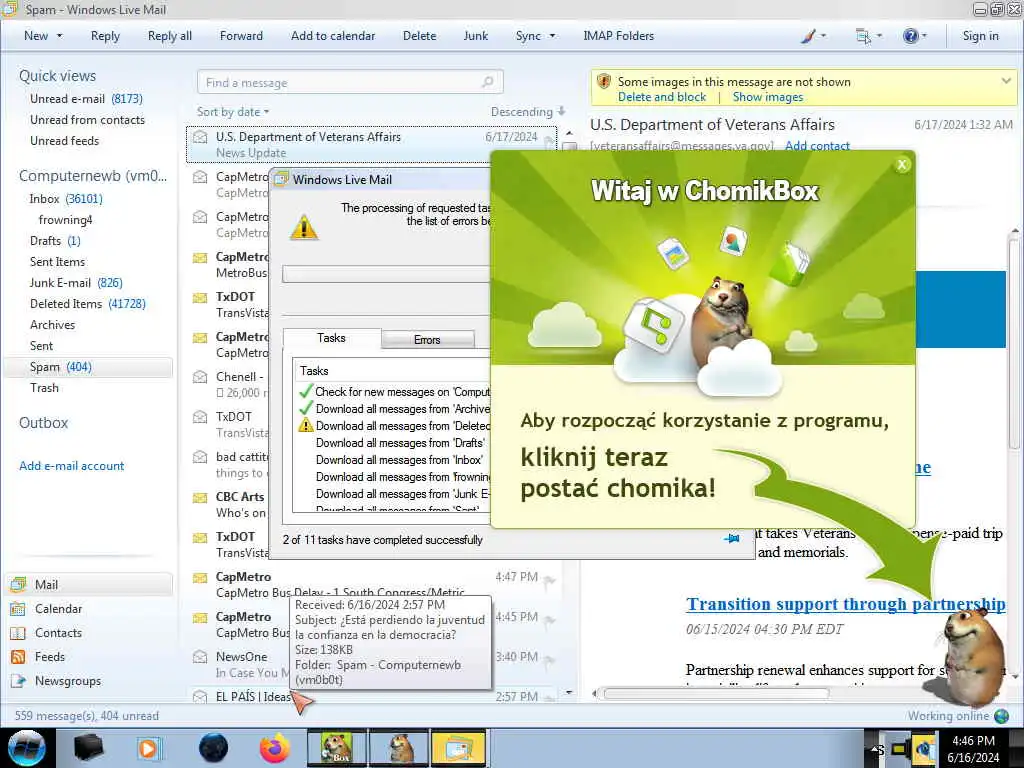Click the search magnifier in Find a message
The width and height of the screenshot is (1024, 768).
tap(487, 82)
